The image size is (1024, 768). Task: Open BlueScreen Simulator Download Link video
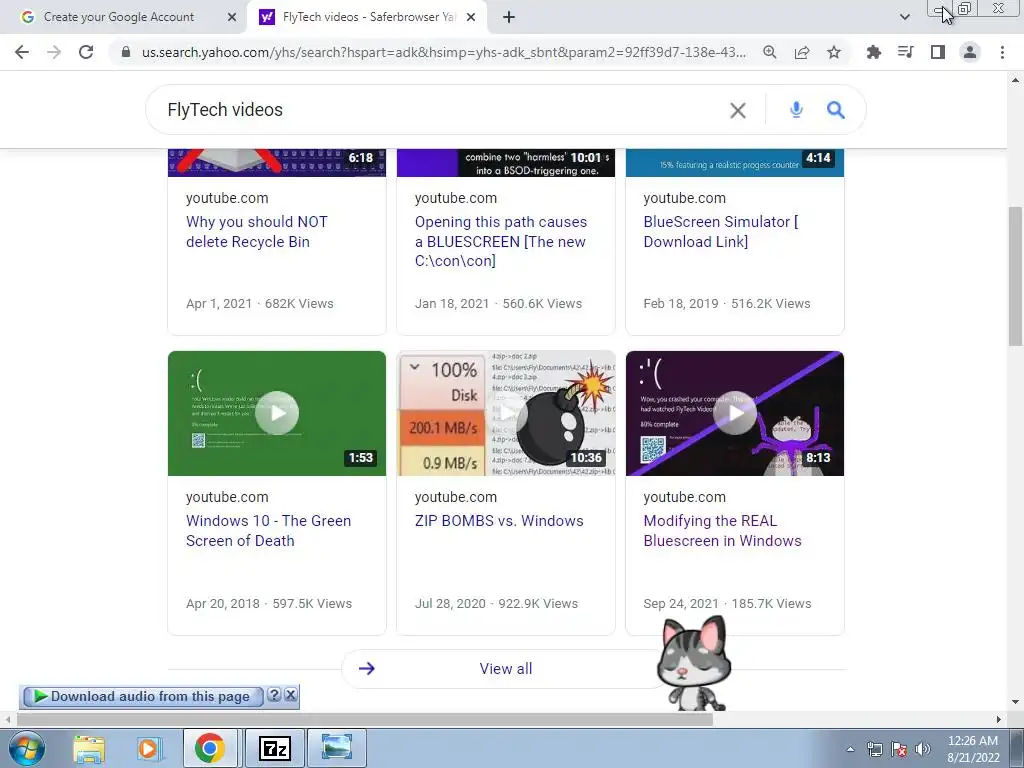coord(721,232)
